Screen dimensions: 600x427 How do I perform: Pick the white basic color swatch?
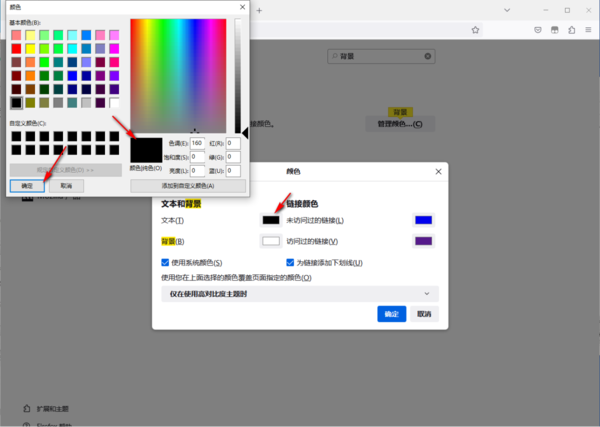click(114, 102)
